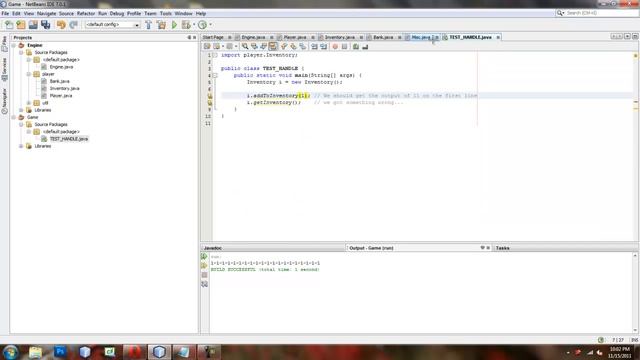Collapse the player package node
The width and height of the screenshot is (640, 360).
pos(29,74)
